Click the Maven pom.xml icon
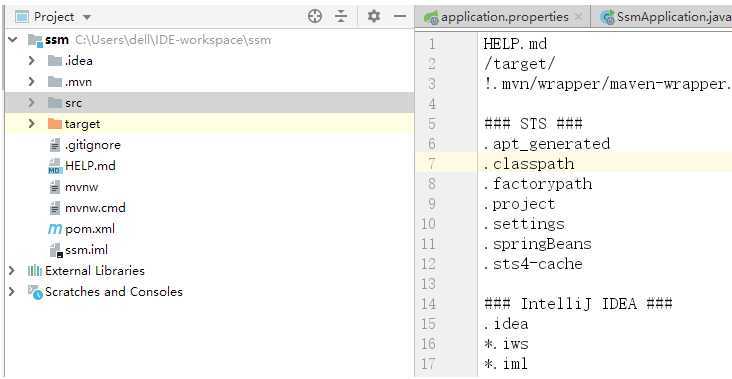732x379 pixels. tap(55, 229)
